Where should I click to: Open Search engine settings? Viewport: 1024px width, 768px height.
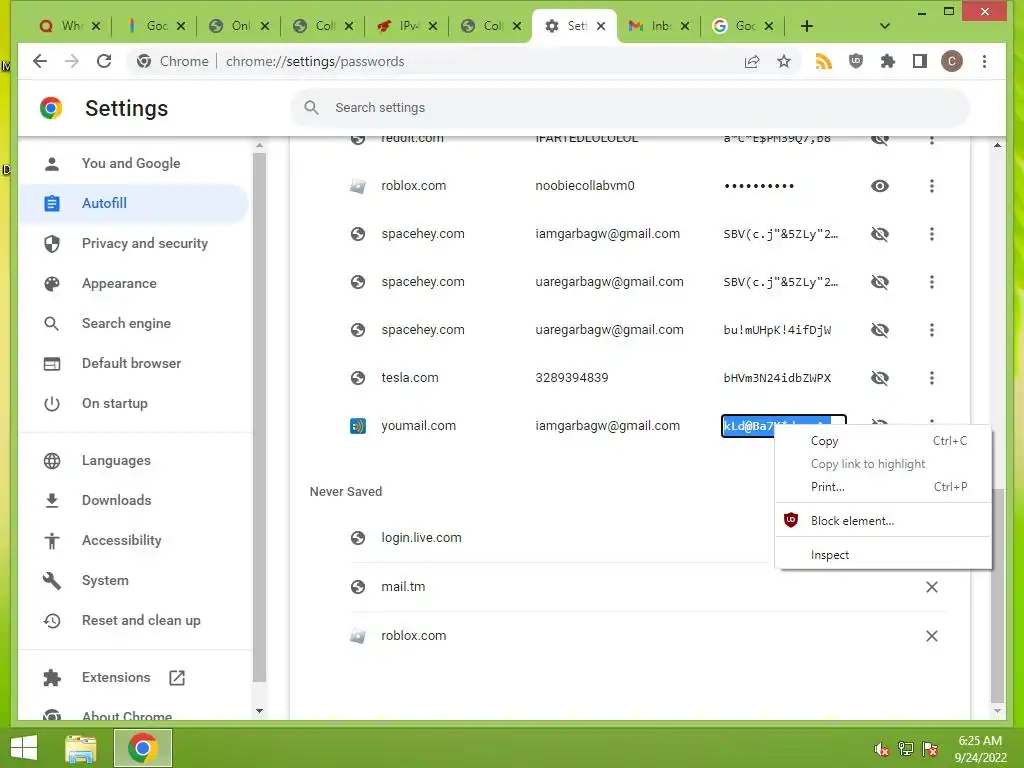pos(126,323)
